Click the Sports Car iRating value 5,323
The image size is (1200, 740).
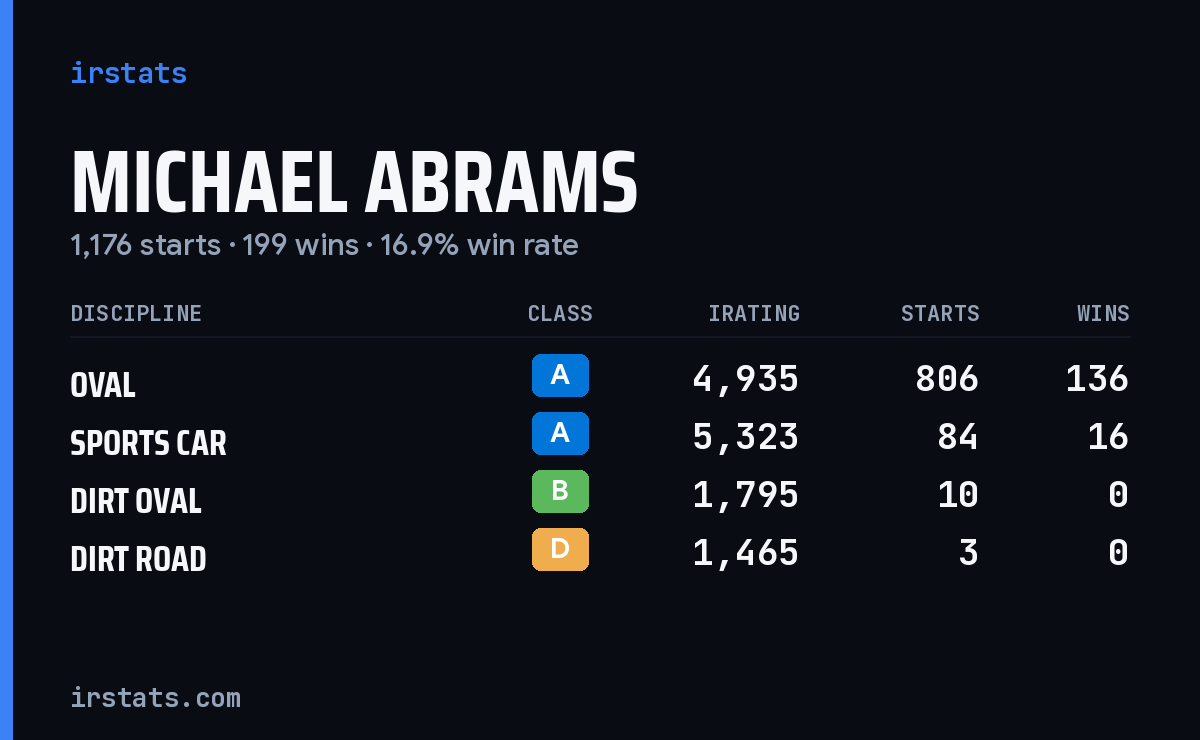[746, 437]
